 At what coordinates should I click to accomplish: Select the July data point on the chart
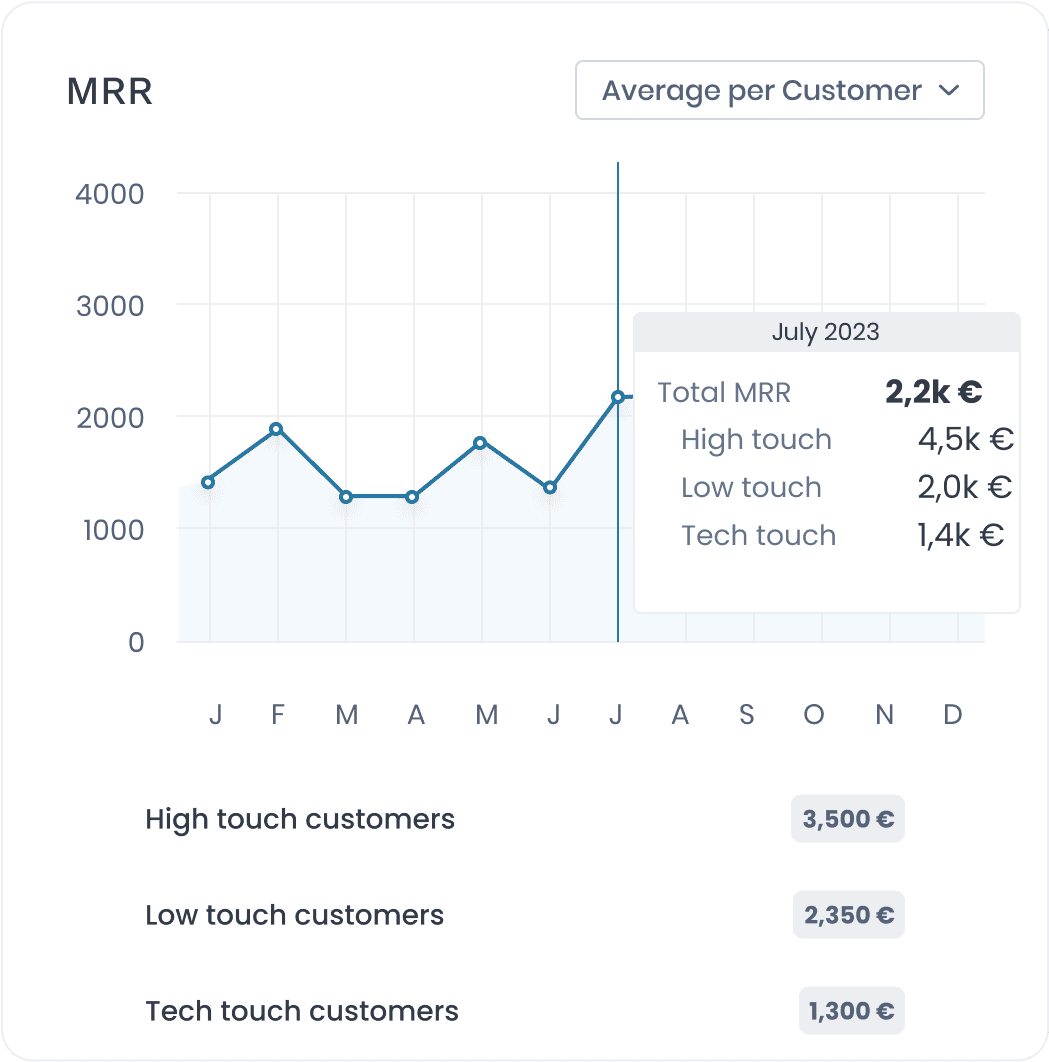point(617,396)
